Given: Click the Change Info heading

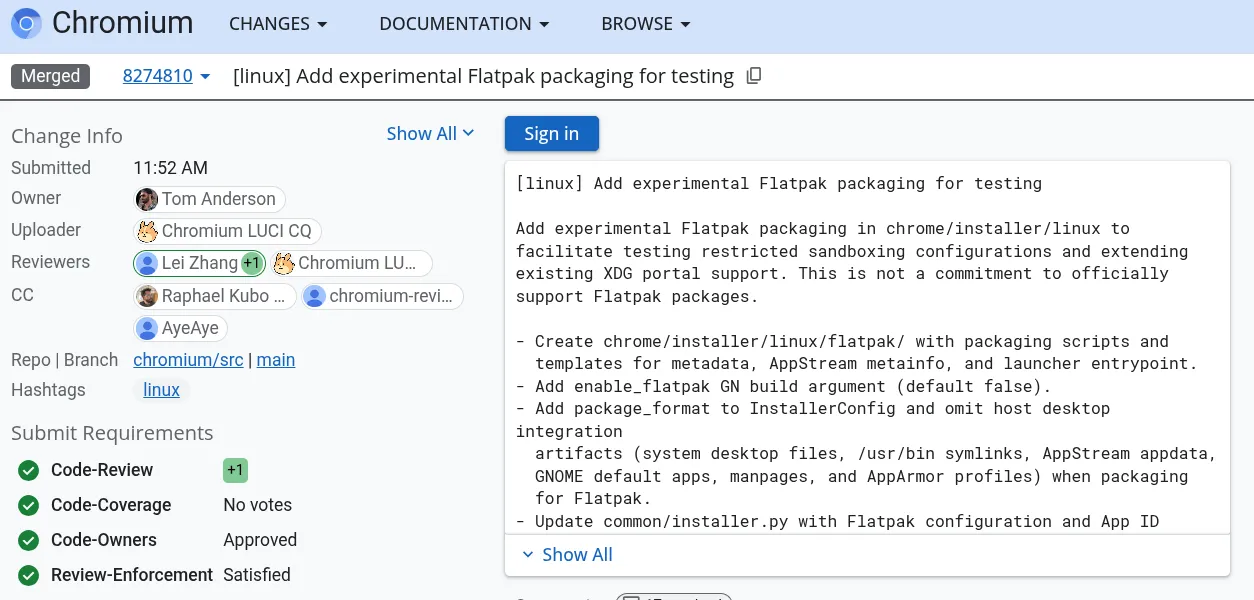Looking at the screenshot, I should click(x=67, y=136).
